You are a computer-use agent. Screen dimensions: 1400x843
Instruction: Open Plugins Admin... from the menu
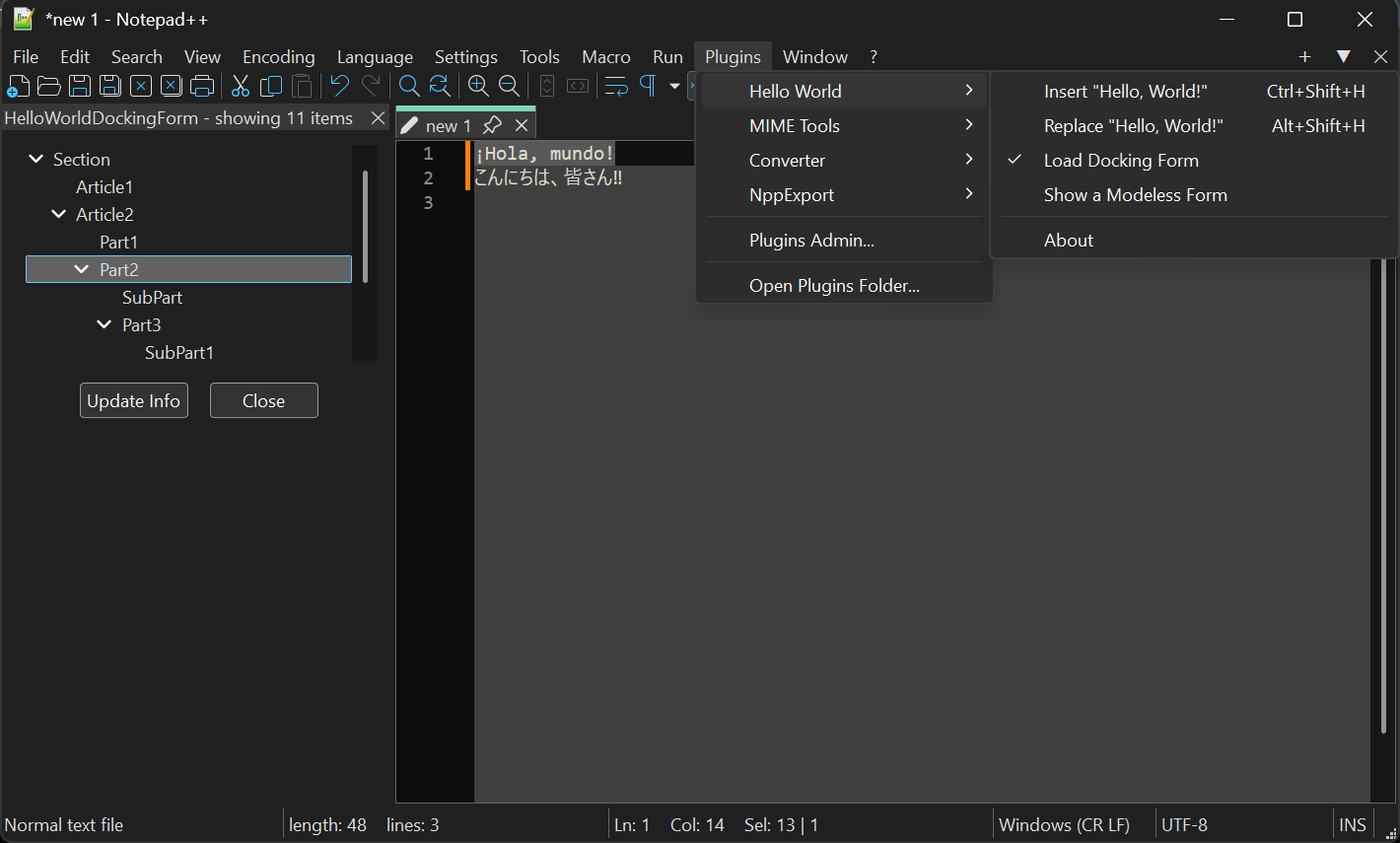click(844, 241)
